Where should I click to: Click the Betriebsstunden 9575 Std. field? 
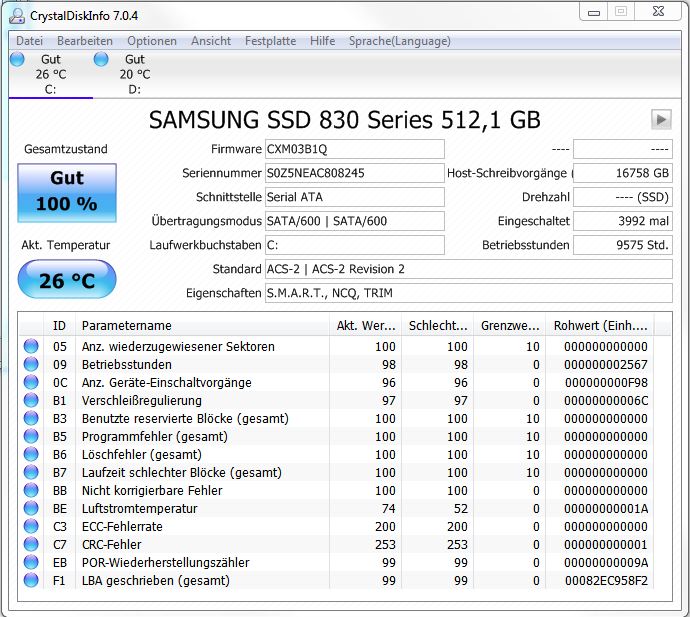[x=623, y=245]
